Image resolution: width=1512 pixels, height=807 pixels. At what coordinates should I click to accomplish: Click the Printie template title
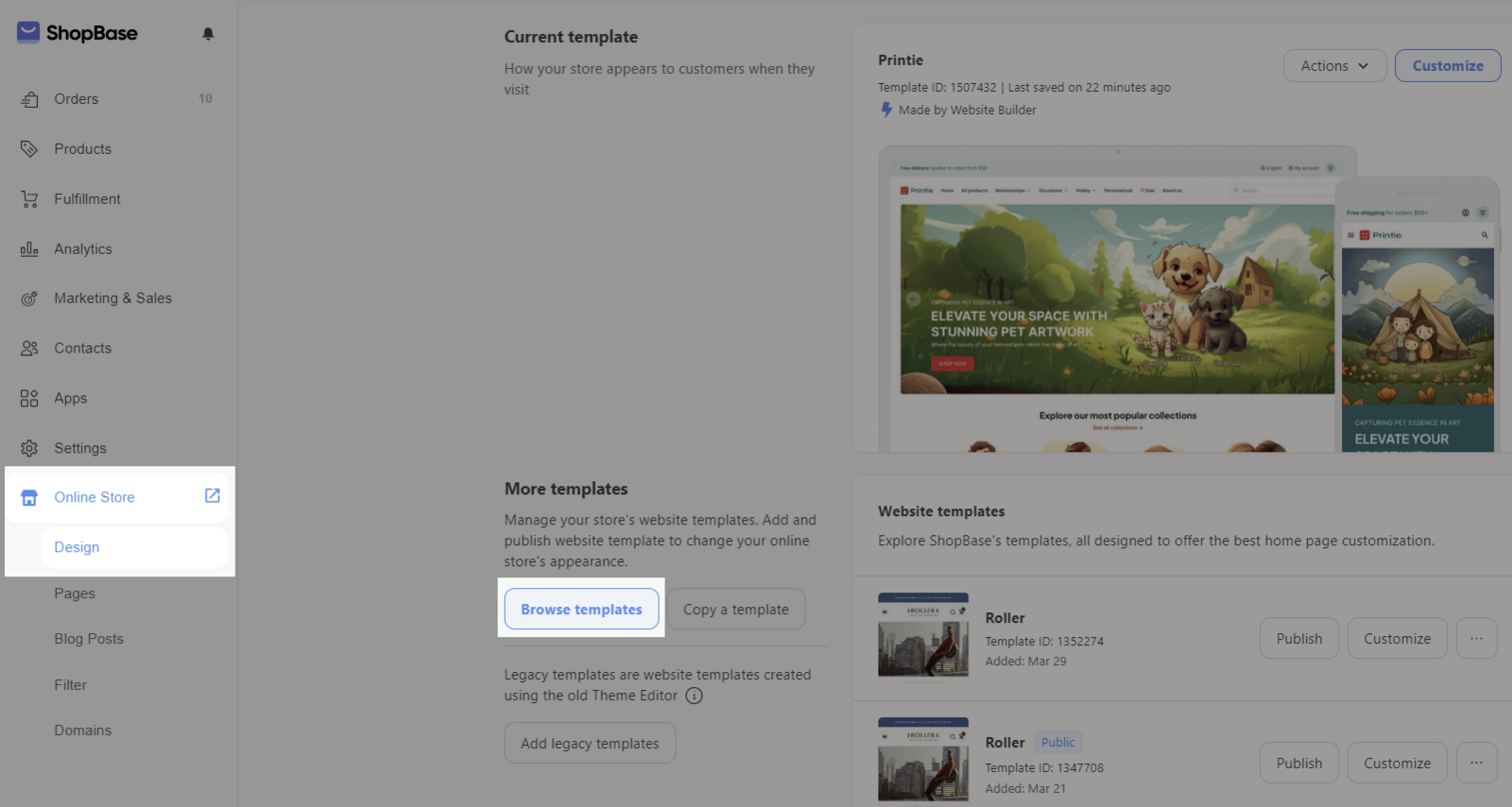point(901,60)
